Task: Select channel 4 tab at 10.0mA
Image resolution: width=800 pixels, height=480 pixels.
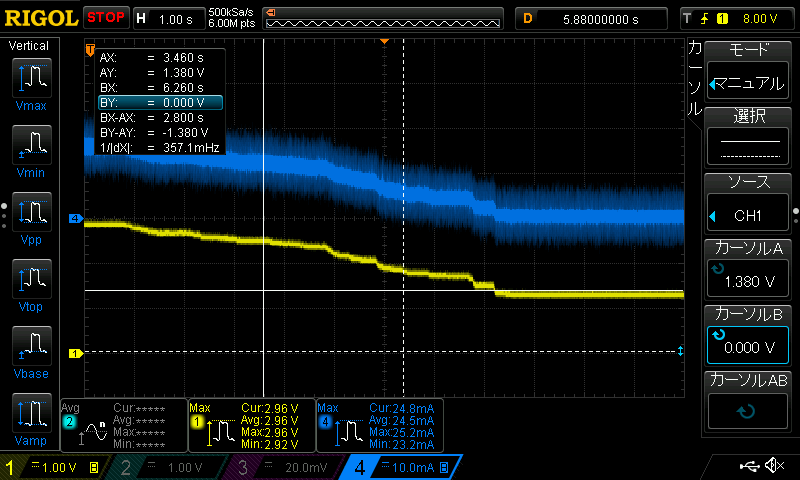Action: pyautogui.click(x=402, y=467)
